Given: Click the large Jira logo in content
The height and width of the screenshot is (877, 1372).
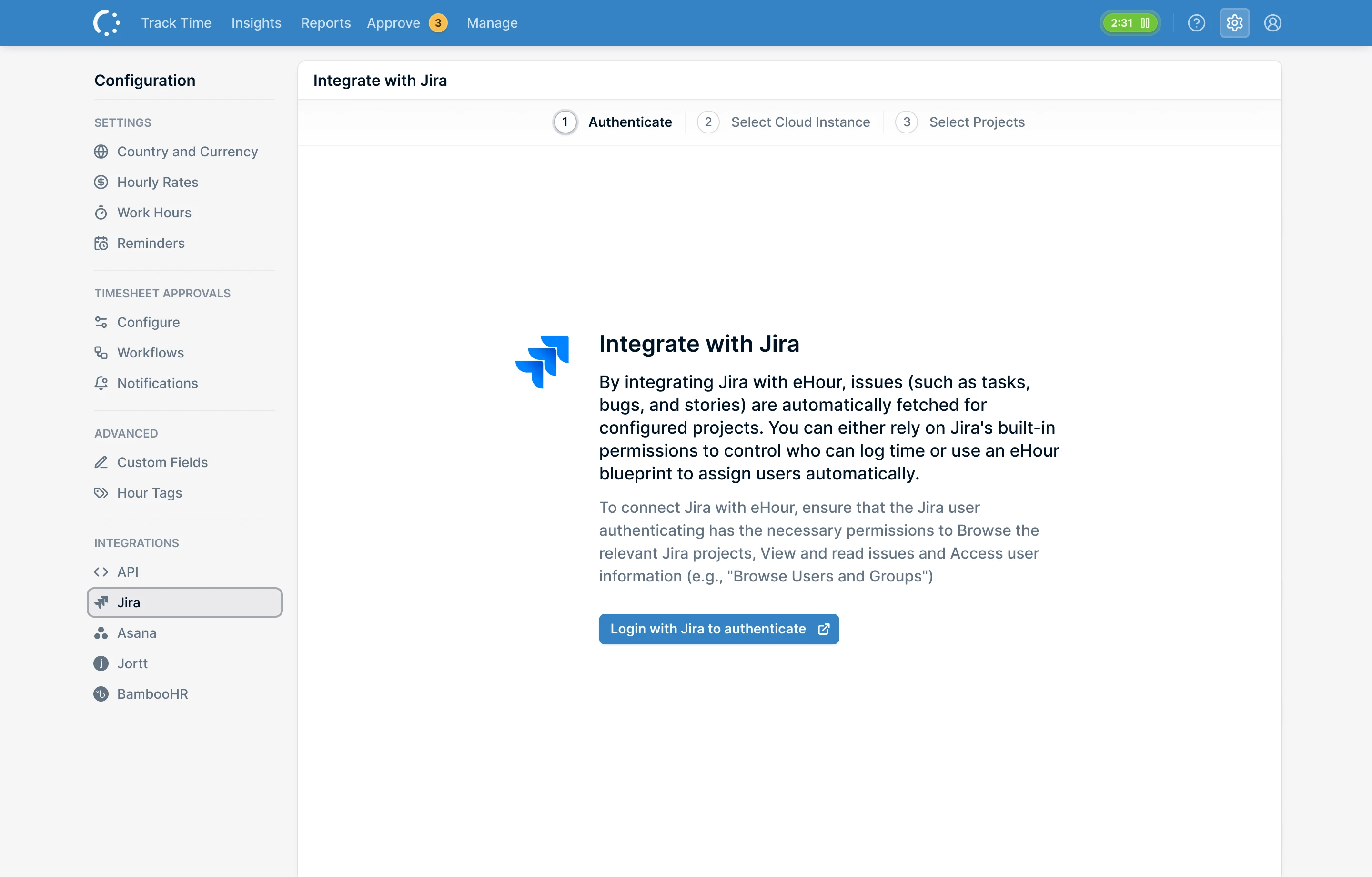Looking at the screenshot, I should tap(542, 362).
